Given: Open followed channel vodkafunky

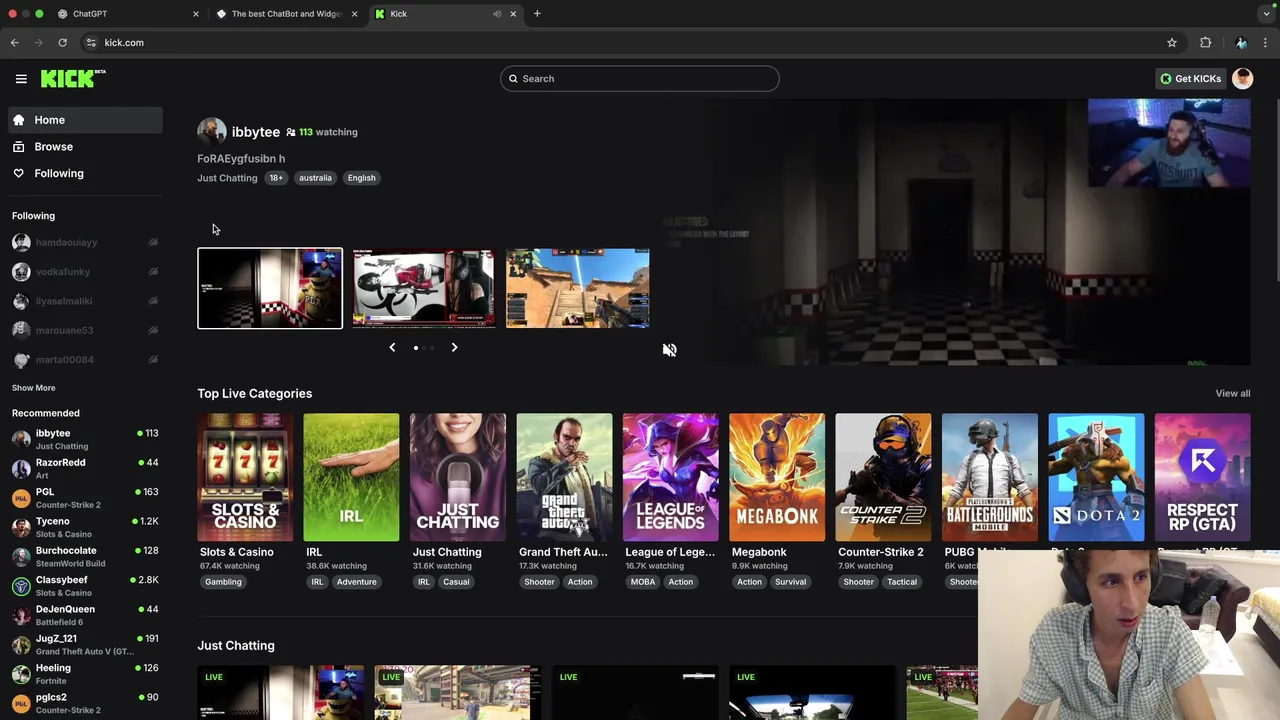Looking at the screenshot, I should pos(84,272).
